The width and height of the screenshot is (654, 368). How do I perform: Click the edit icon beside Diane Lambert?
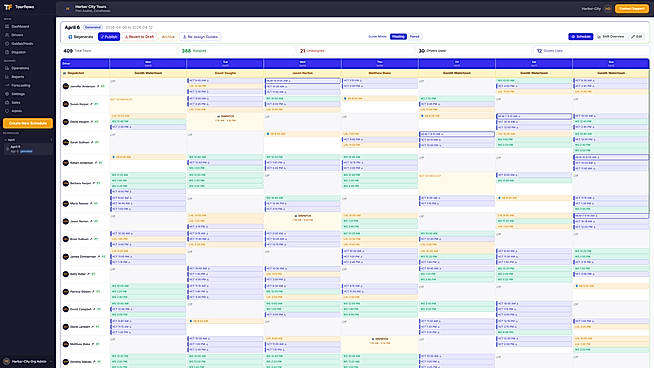93,327
